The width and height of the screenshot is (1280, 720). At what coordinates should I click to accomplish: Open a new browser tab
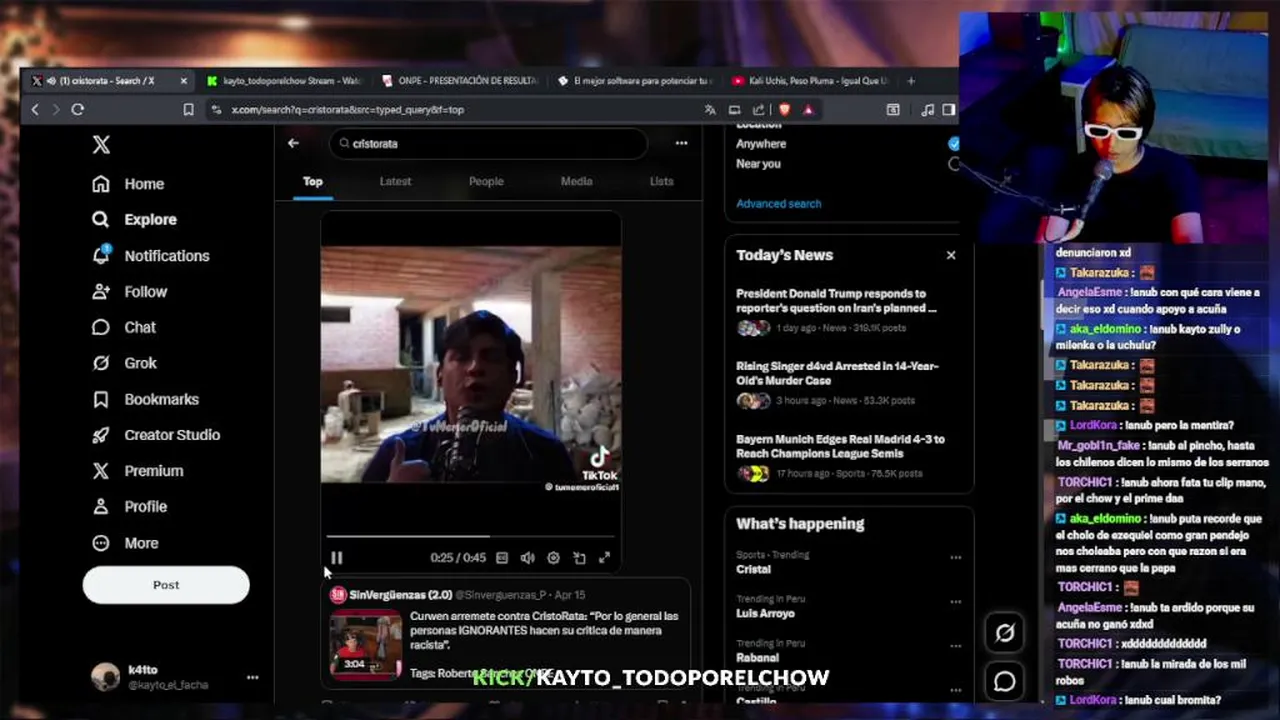(910, 80)
